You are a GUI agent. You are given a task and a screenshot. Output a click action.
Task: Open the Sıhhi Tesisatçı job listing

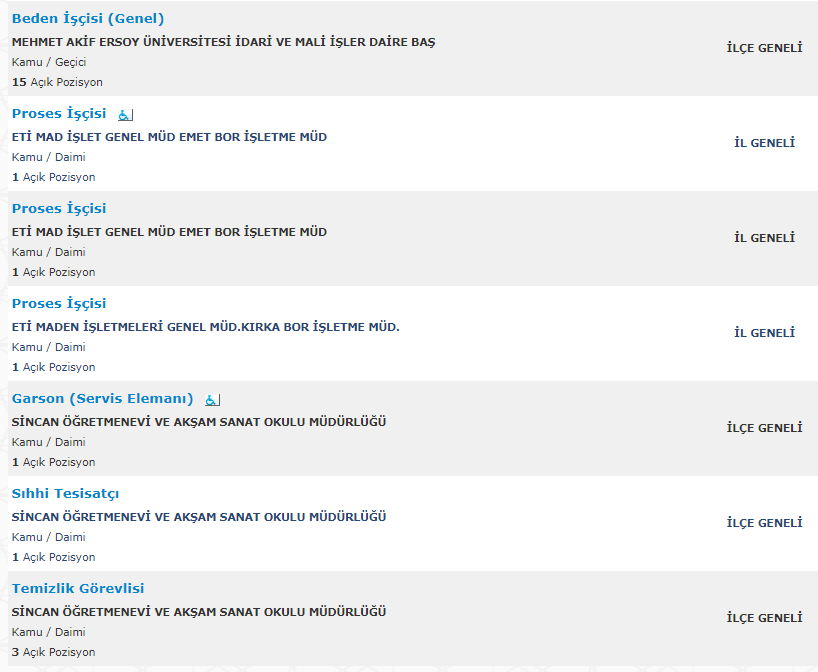(65, 494)
